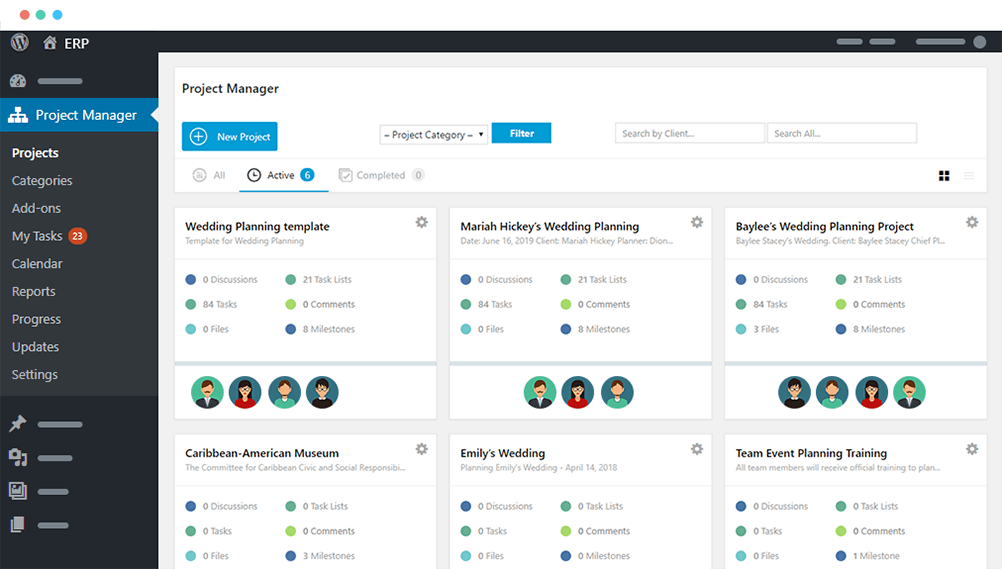The width and height of the screenshot is (1002, 569).
Task: Open settings gear on Caribbean-American Museum card
Action: 422,449
